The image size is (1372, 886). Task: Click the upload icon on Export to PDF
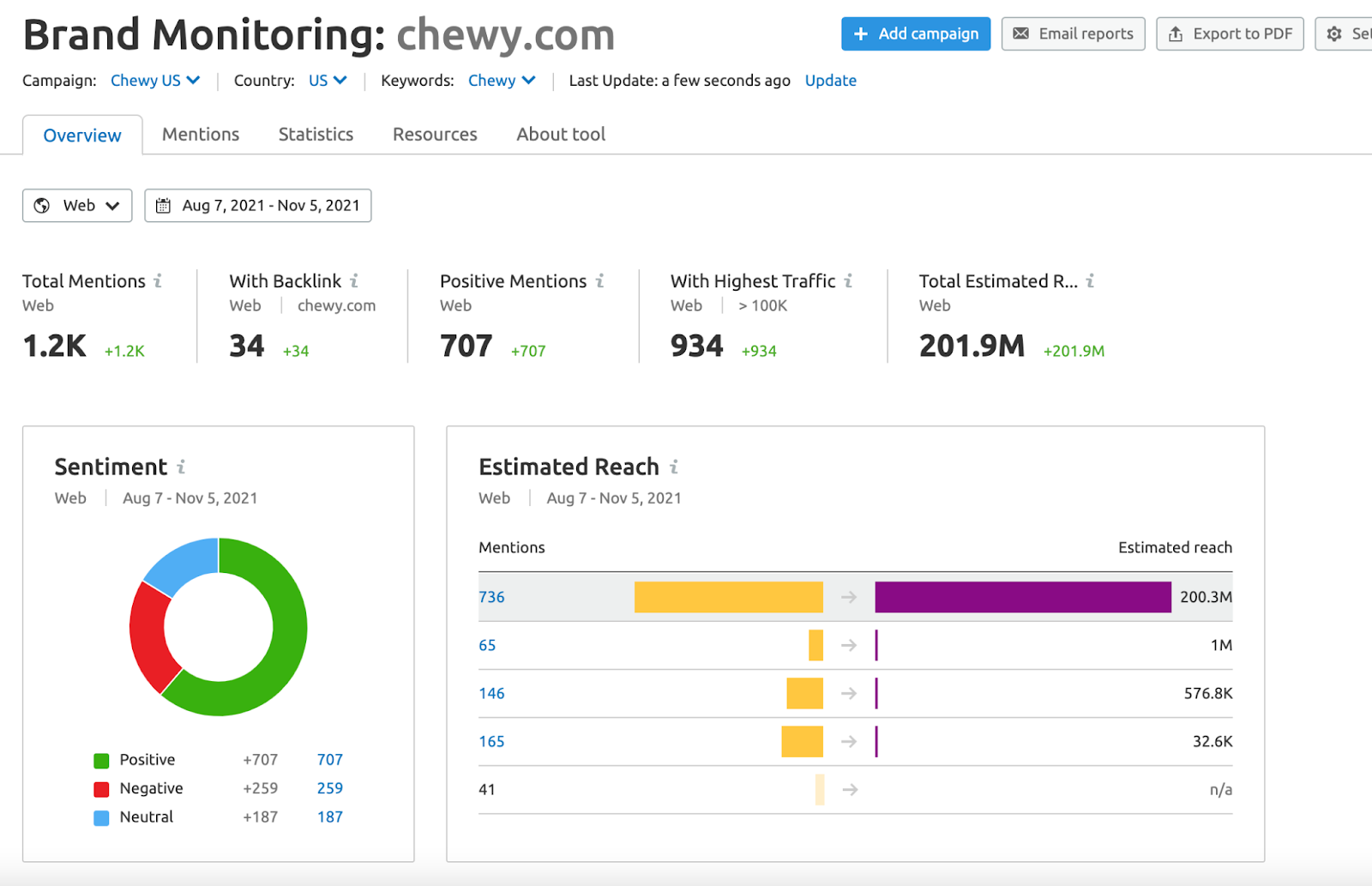1176,33
